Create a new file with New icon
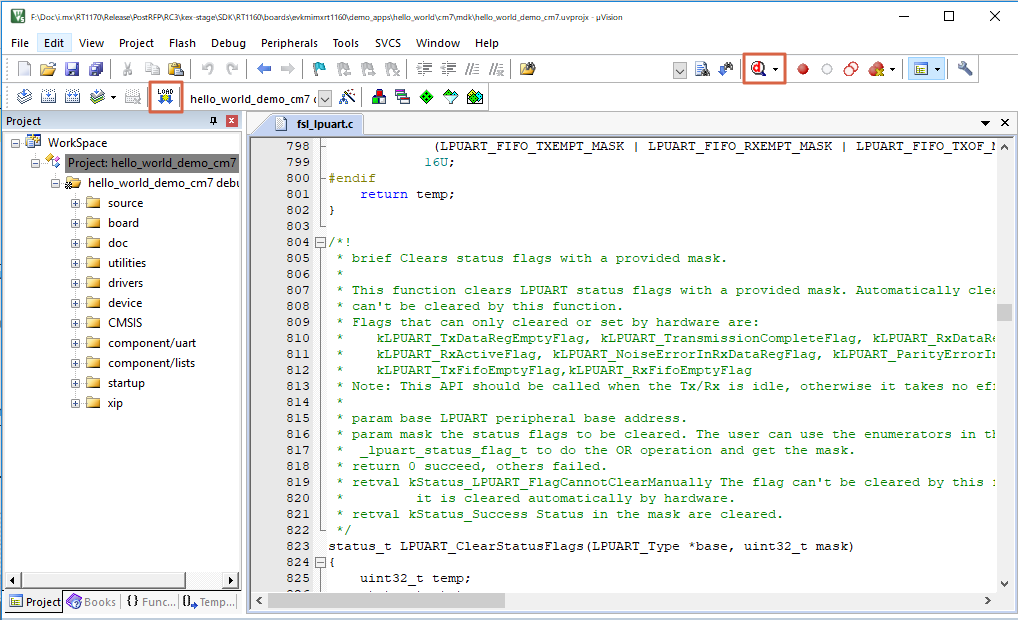1018x620 pixels. pos(24,69)
